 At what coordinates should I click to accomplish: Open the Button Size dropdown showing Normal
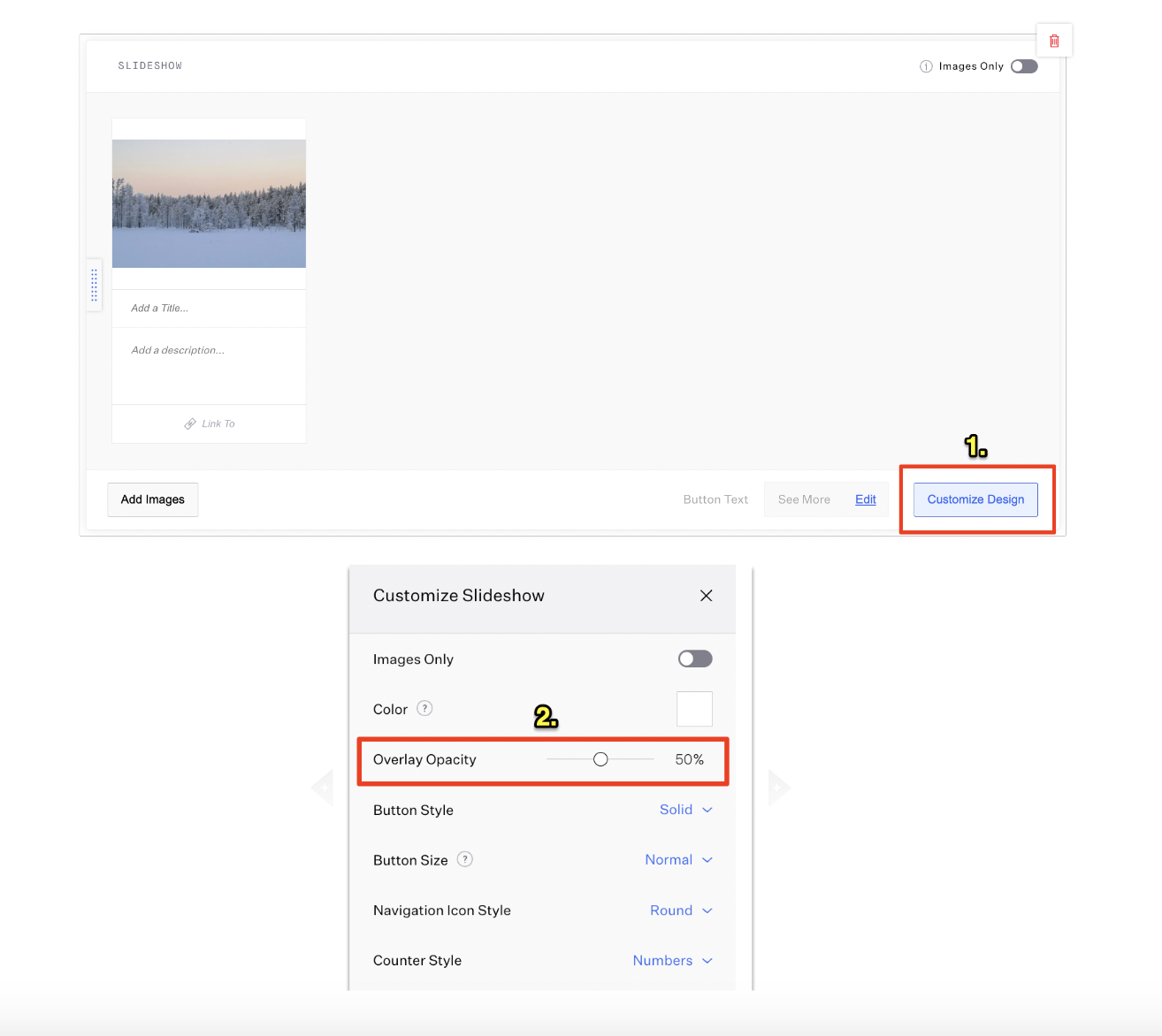click(x=678, y=859)
